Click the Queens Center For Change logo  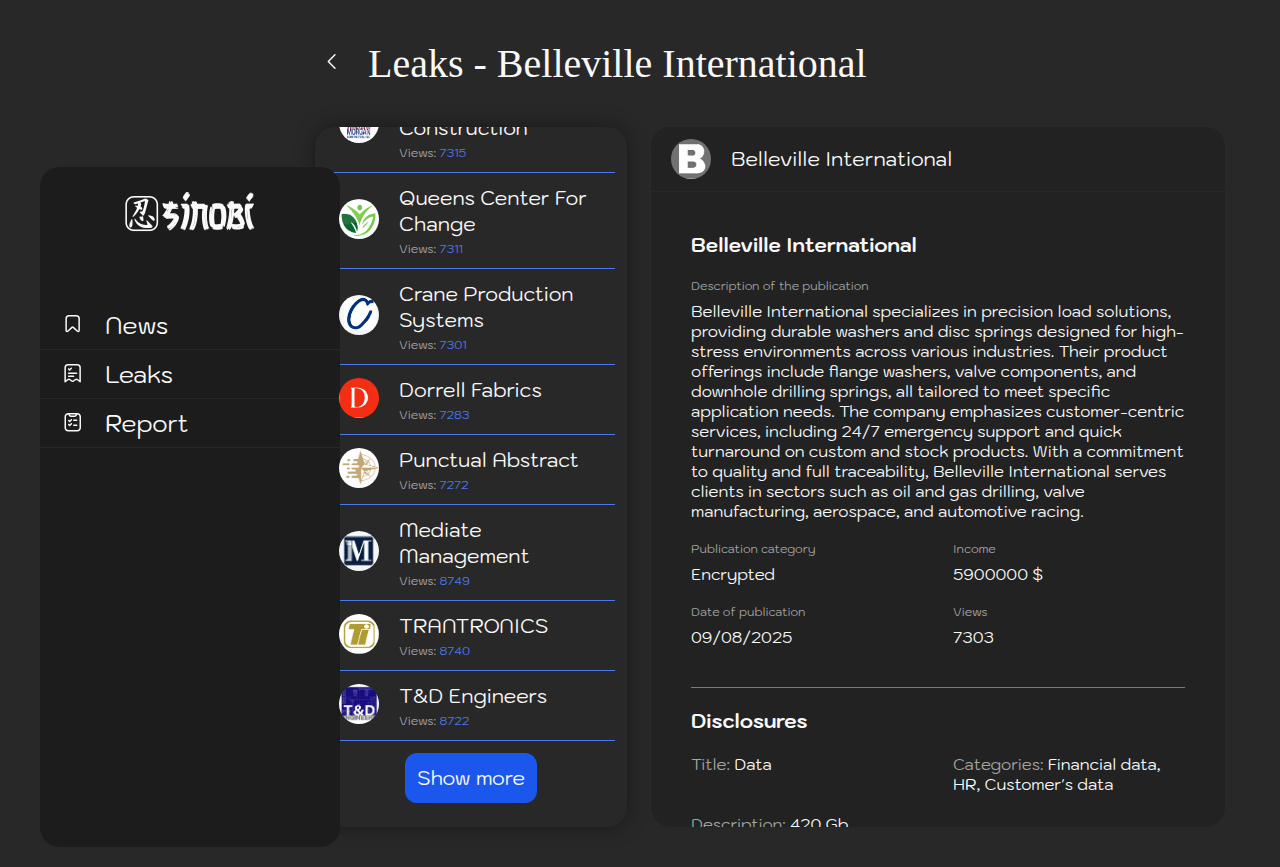click(359, 219)
